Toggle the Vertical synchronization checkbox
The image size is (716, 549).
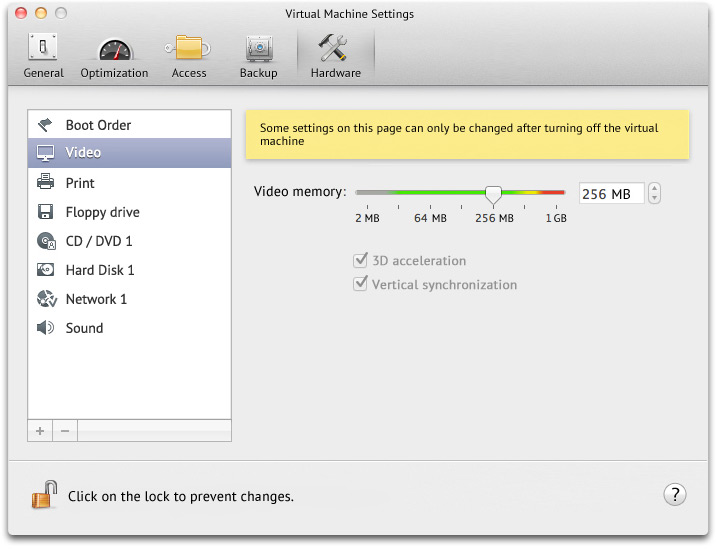361,285
